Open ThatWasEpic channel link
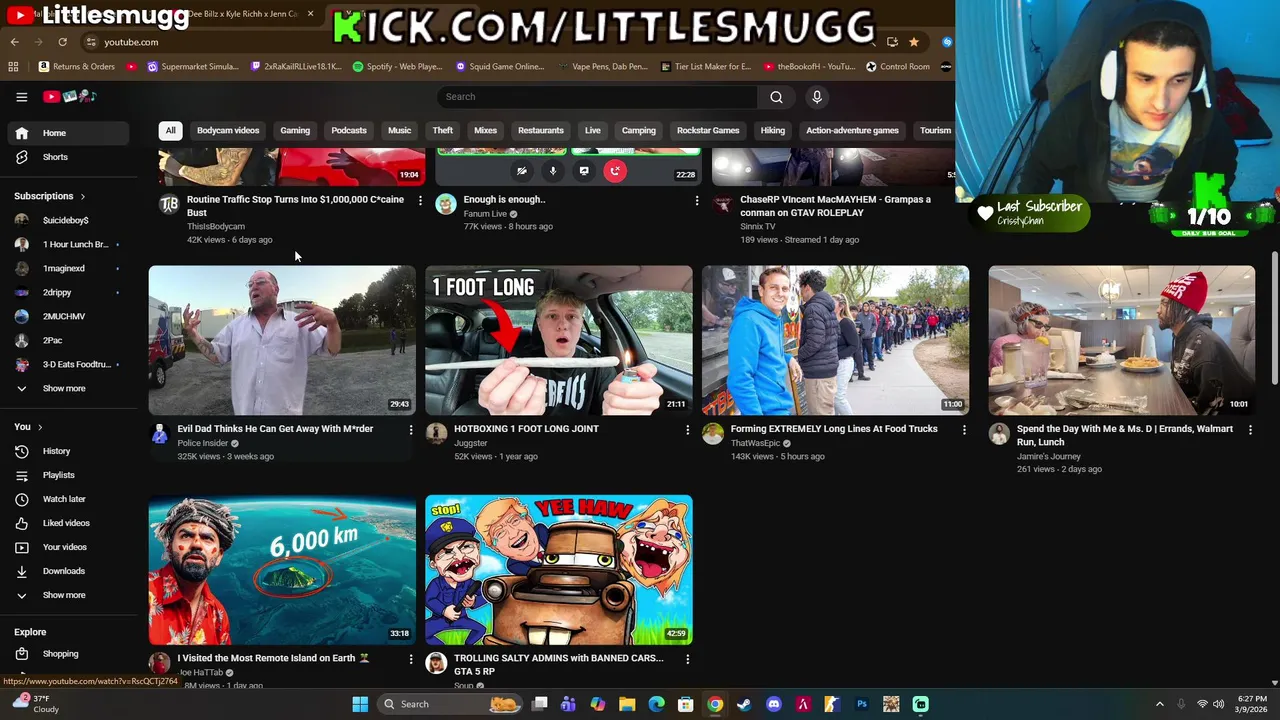The image size is (1280, 720). pos(755,443)
